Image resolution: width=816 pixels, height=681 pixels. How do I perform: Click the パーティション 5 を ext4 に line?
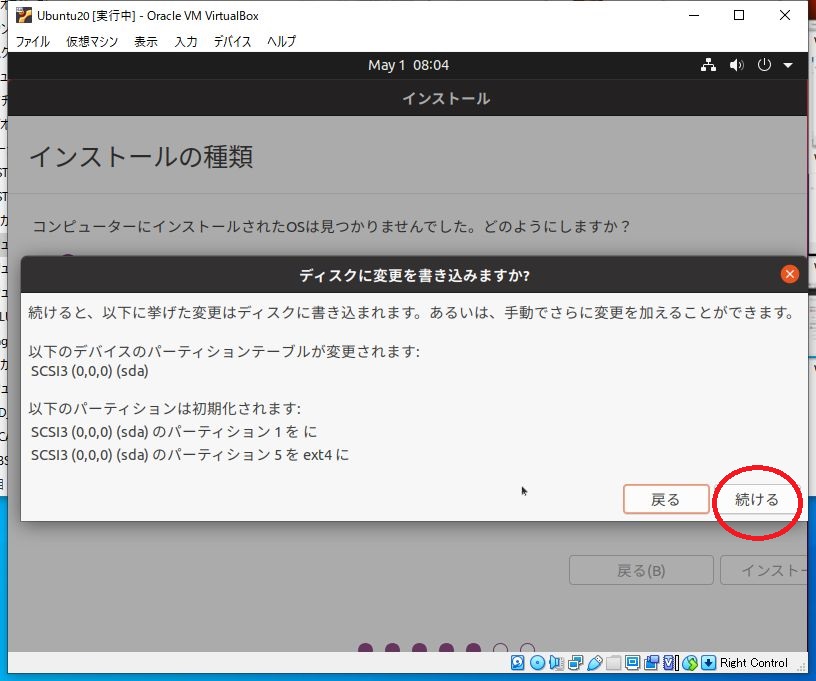pyautogui.click(x=190, y=455)
